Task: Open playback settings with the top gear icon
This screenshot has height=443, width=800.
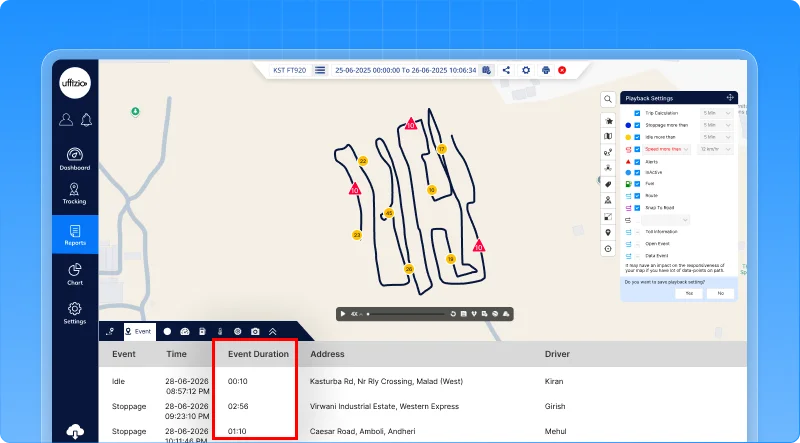Action: [x=526, y=70]
